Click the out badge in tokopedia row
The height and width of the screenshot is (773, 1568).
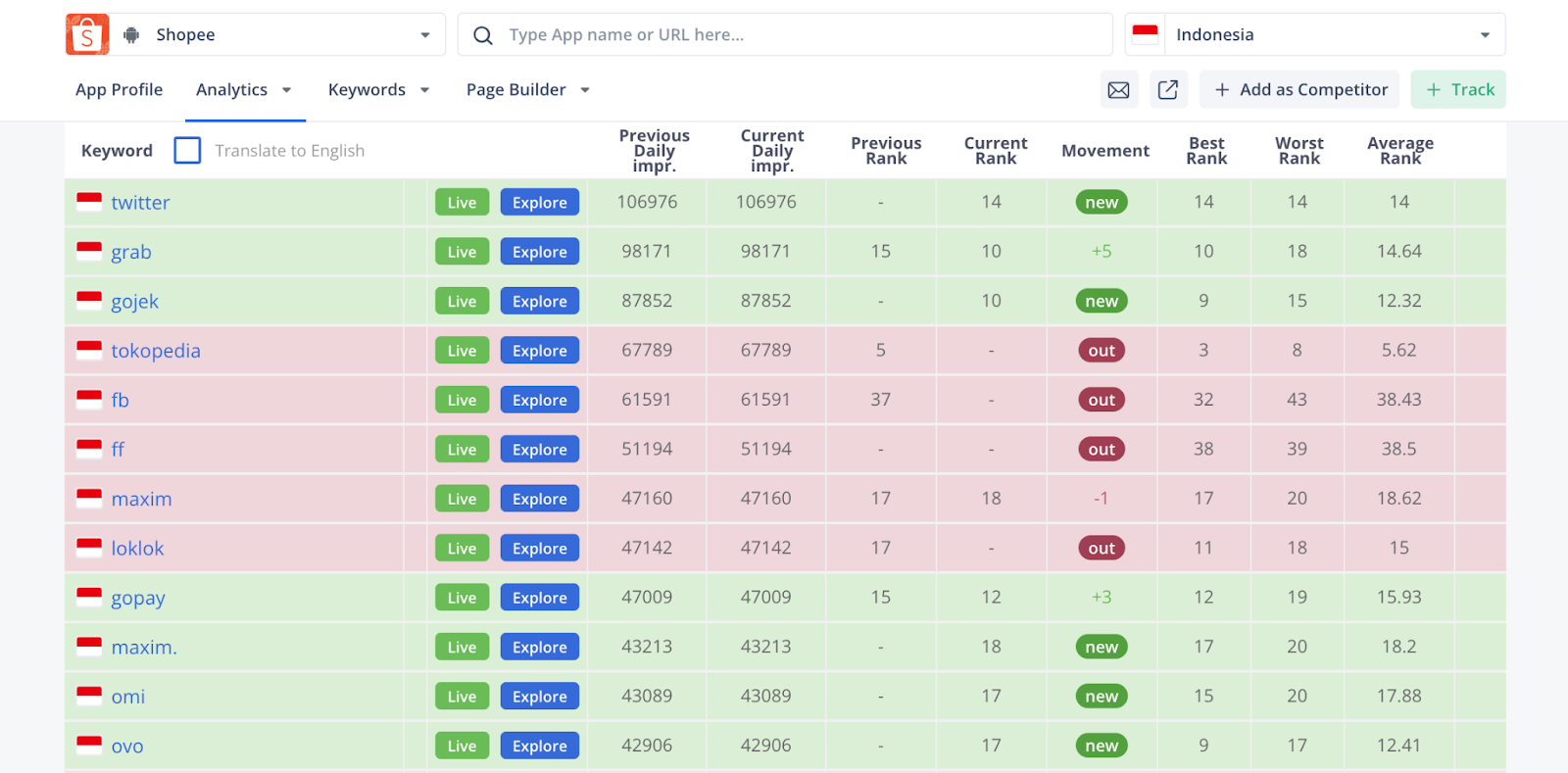point(1102,351)
